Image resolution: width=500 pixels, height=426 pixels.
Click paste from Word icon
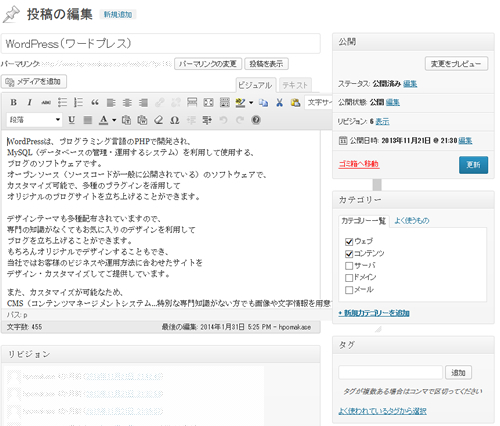pyautogui.click(x=142, y=120)
